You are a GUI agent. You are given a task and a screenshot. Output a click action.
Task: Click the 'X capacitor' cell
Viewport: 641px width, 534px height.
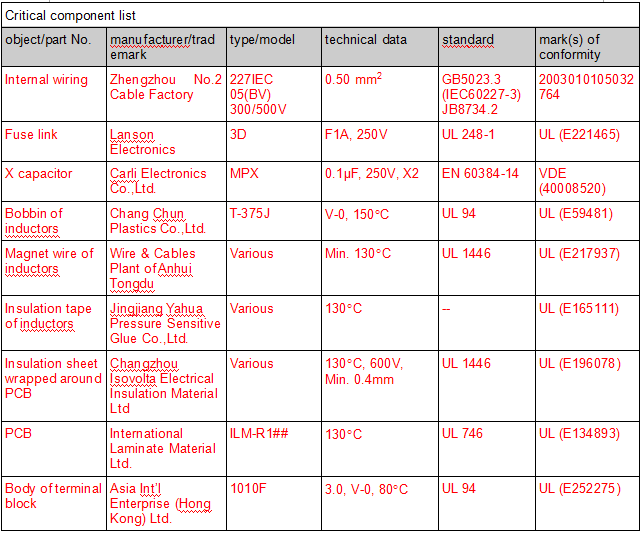pyautogui.click(x=54, y=181)
